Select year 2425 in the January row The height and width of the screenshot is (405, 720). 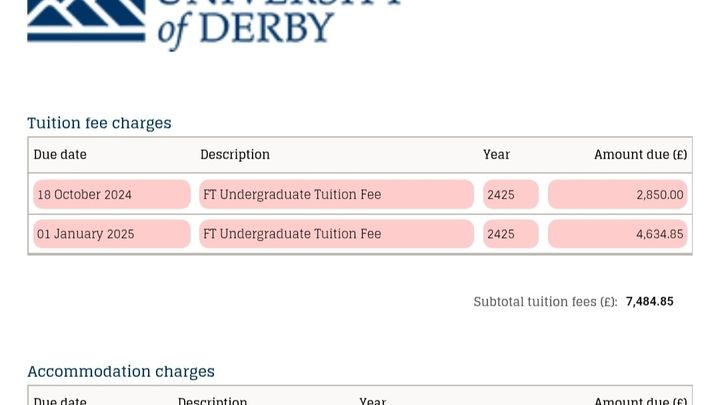pyautogui.click(x=511, y=234)
